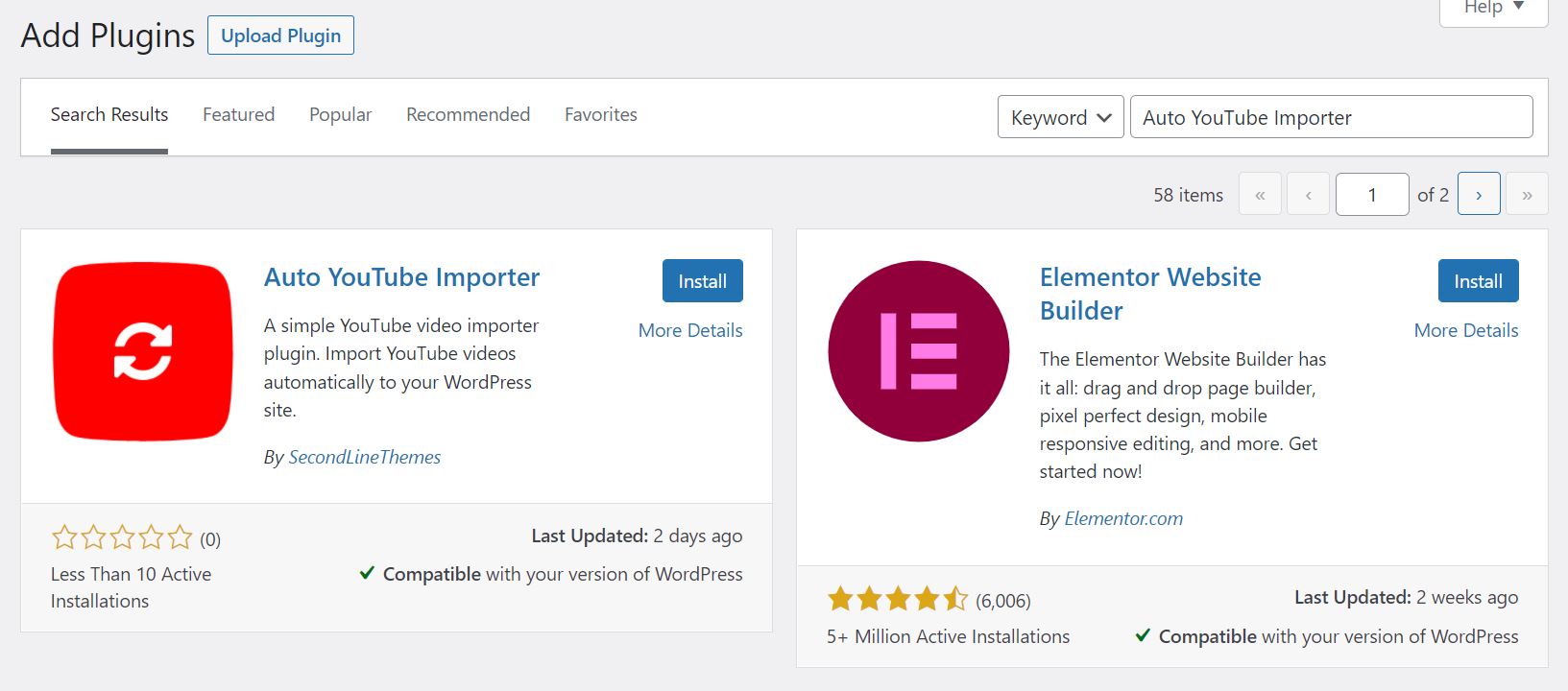Click 'Last Updated: 2 days ago' text

click(x=637, y=536)
